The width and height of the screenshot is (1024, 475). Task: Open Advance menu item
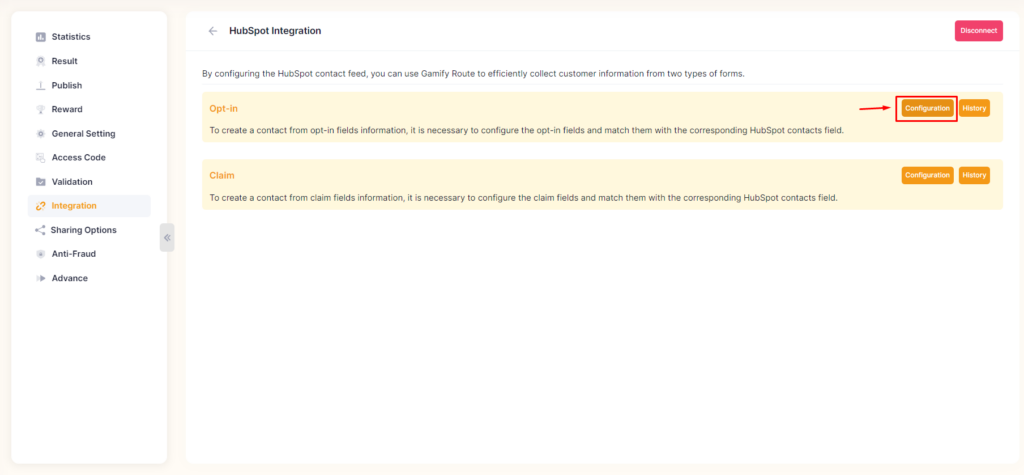pyautogui.click(x=89, y=278)
